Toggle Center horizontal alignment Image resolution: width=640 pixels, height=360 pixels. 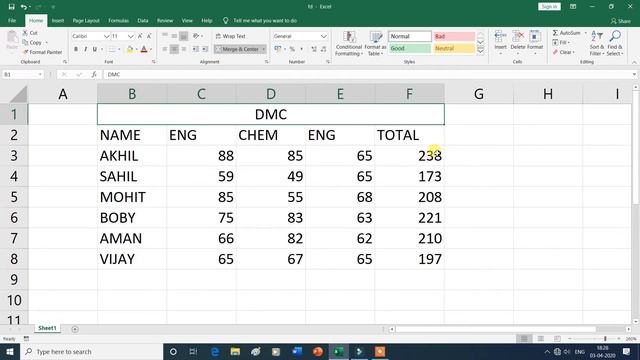(x=174, y=49)
